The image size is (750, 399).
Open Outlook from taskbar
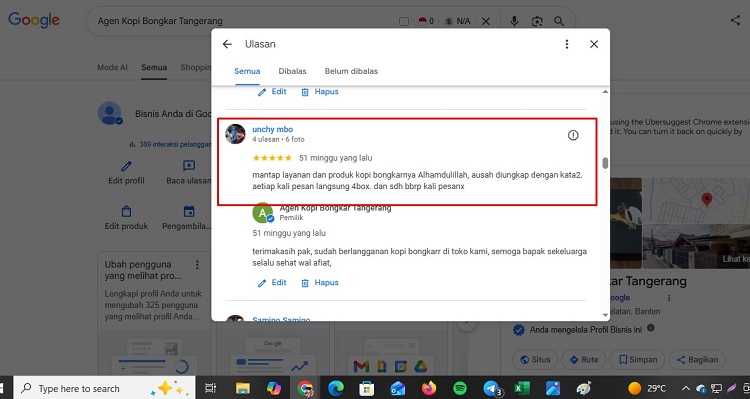[397, 388]
